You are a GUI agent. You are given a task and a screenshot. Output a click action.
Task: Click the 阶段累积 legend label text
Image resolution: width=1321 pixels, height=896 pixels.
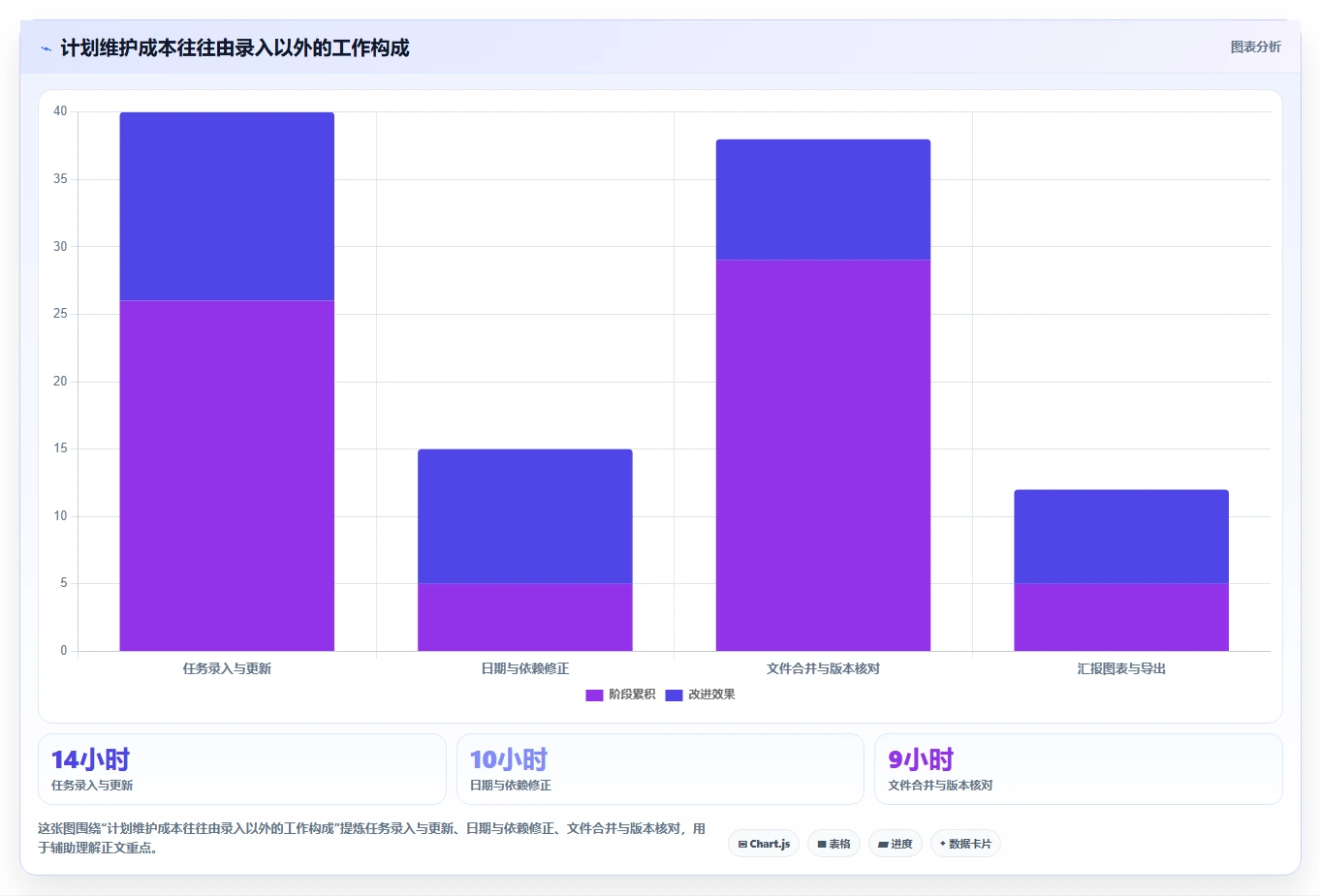(x=632, y=695)
